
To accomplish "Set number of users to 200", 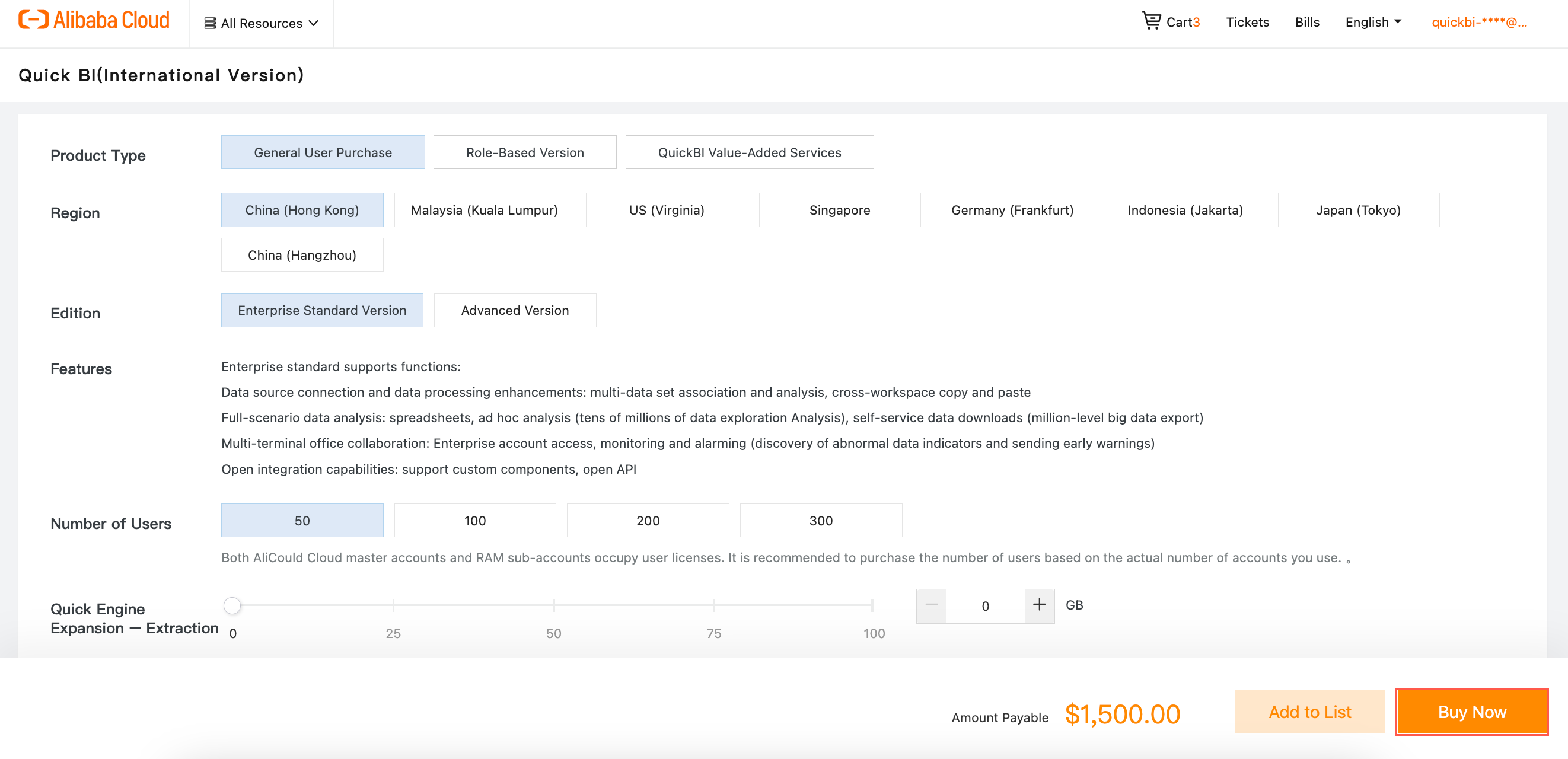I will (648, 521).
